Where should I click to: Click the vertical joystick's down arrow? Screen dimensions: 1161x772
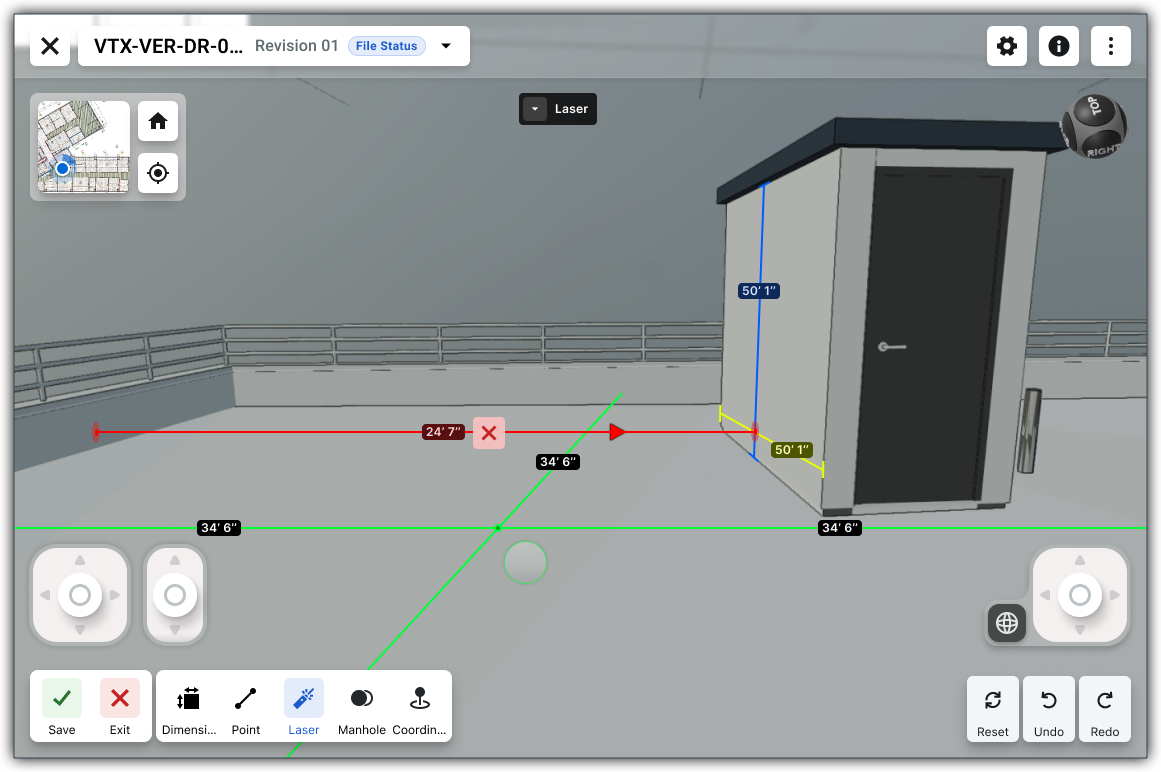(175, 630)
